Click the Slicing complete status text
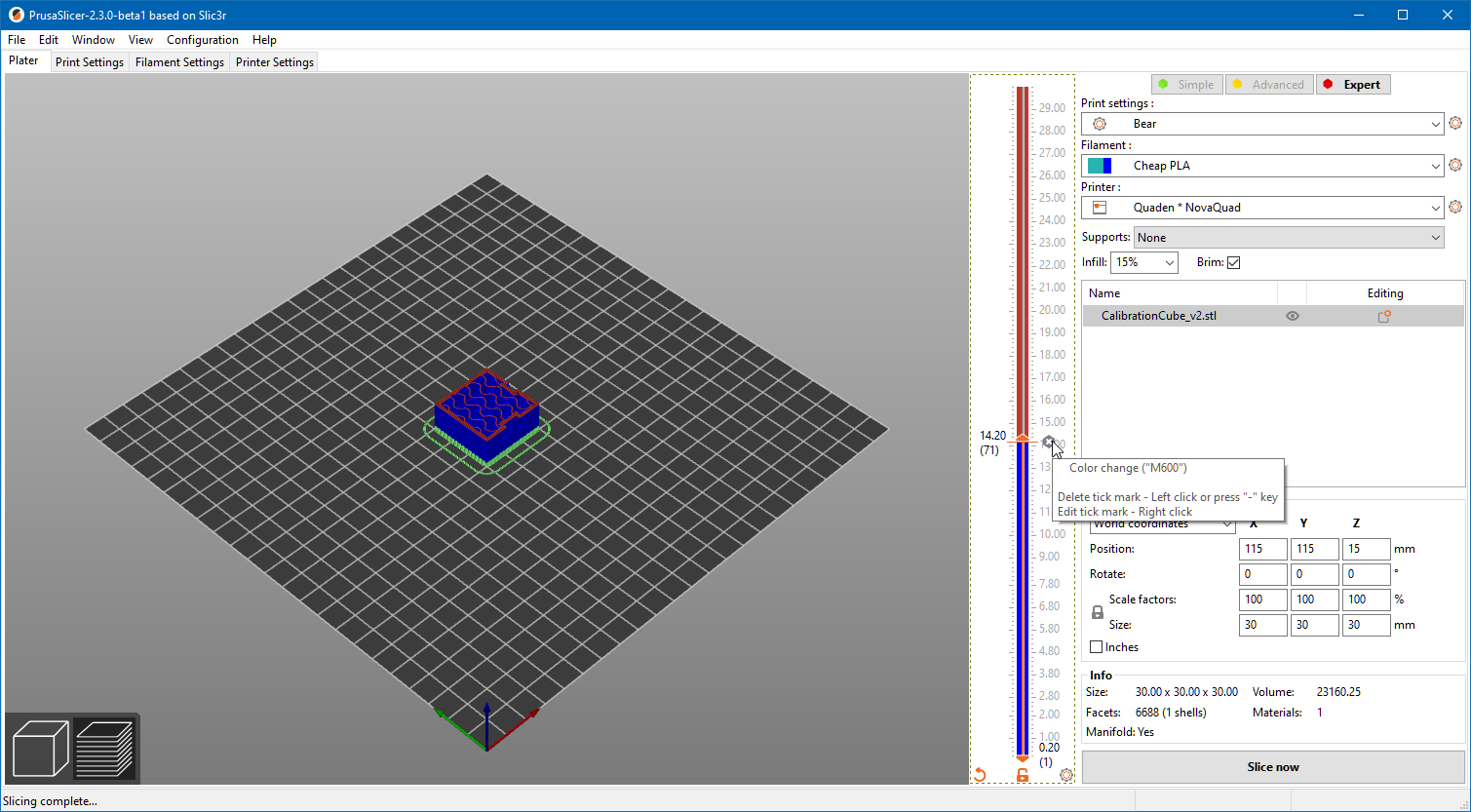 tap(50, 801)
